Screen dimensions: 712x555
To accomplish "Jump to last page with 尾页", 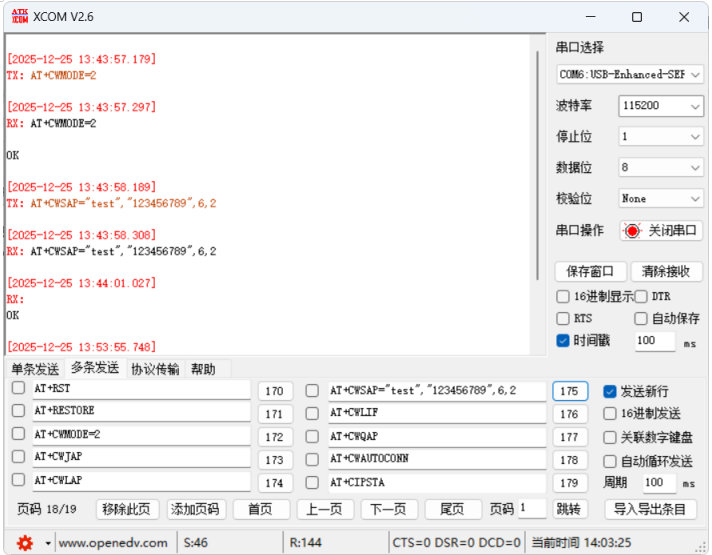I will click(452, 509).
